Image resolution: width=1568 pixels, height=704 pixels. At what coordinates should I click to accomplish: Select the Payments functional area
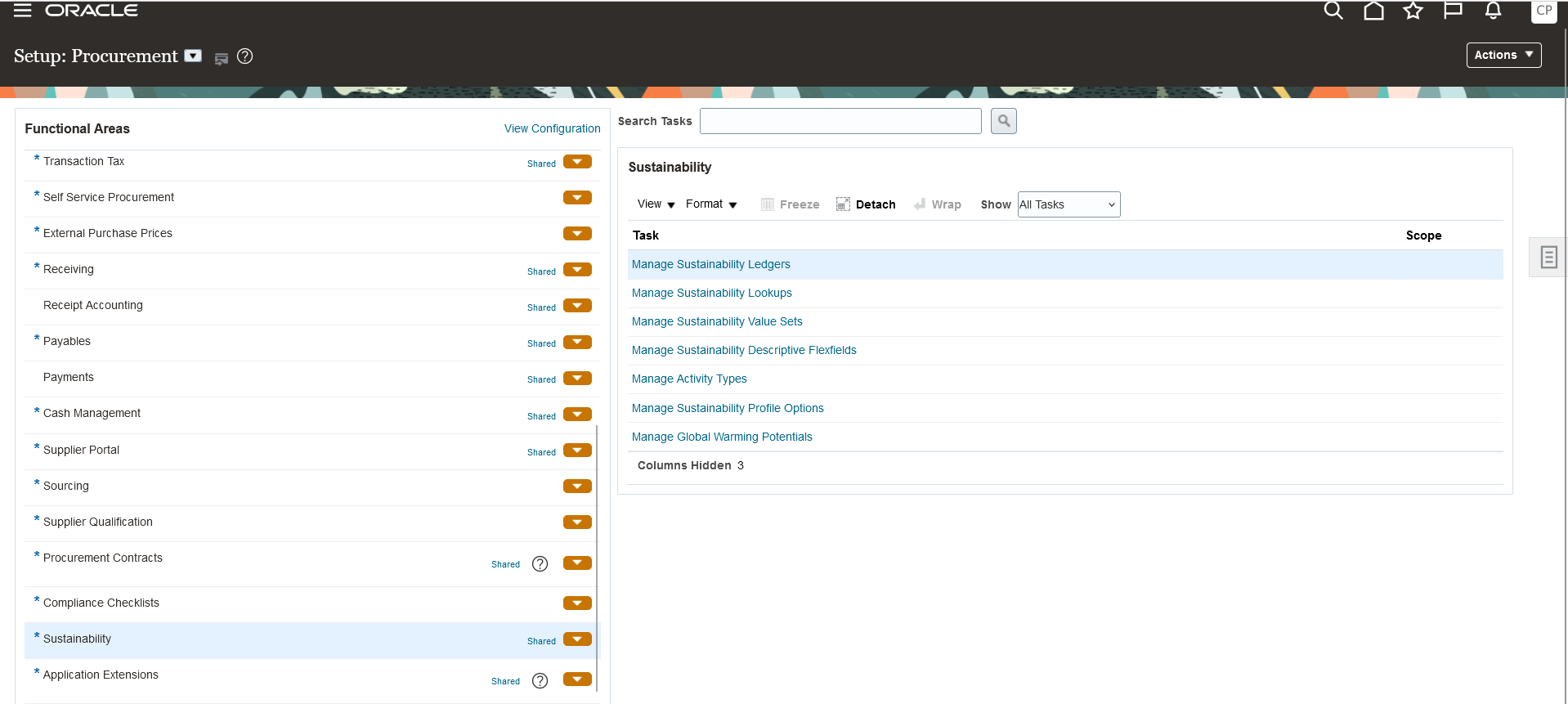[x=69, y=377]
